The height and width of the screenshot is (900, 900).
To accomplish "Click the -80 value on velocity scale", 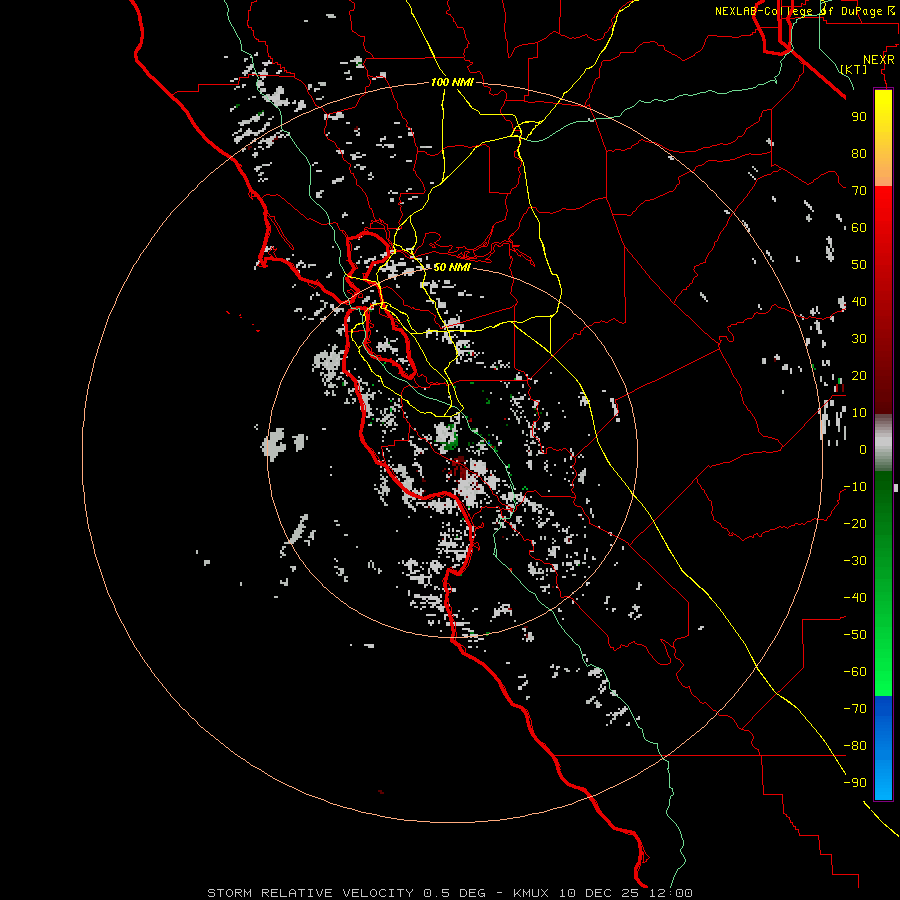I will (x=855, y=746).
